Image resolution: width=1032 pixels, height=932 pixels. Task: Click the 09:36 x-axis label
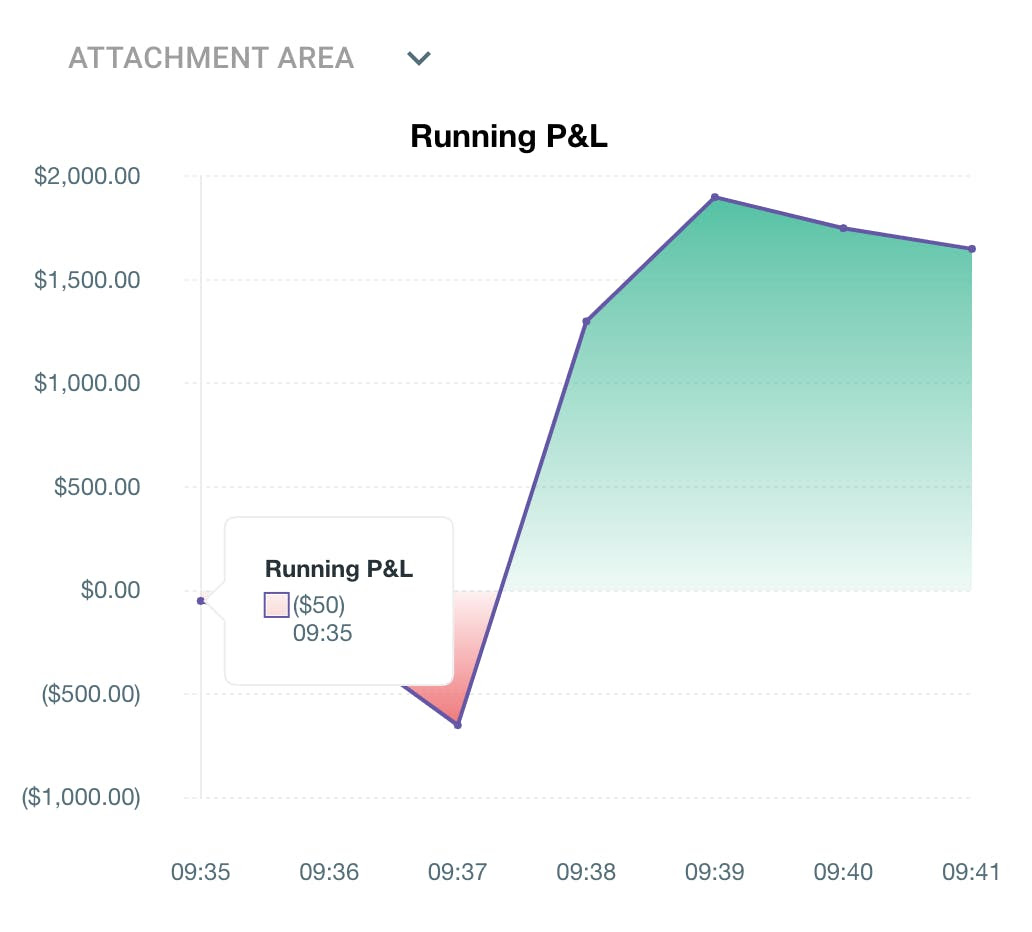[330, 872]
